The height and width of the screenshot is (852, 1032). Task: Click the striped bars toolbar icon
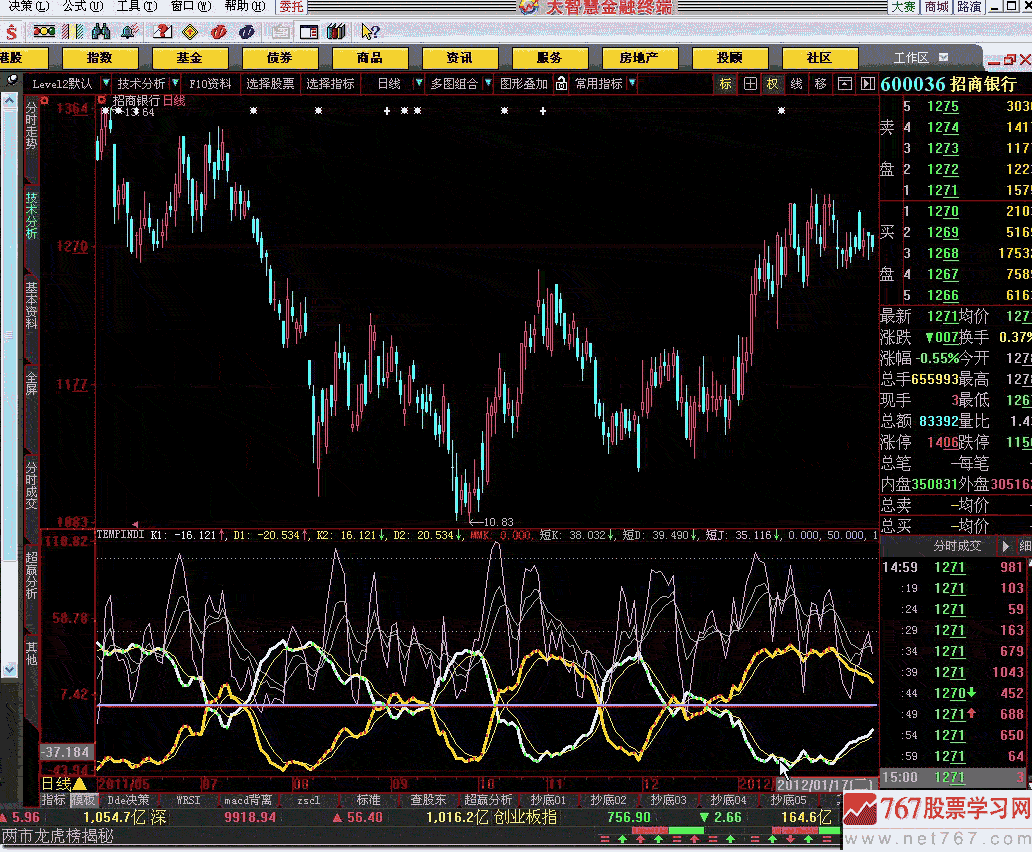coord(72,32)
